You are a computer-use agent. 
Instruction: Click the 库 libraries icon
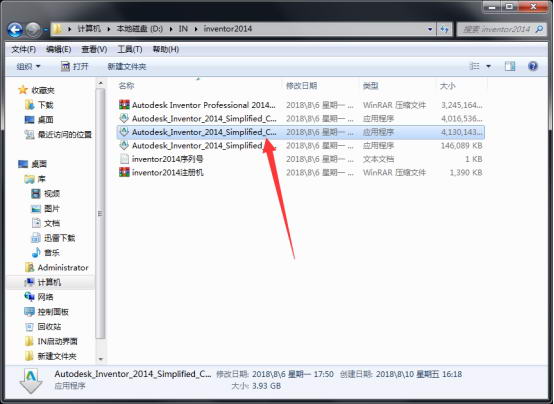coord(29,179)
